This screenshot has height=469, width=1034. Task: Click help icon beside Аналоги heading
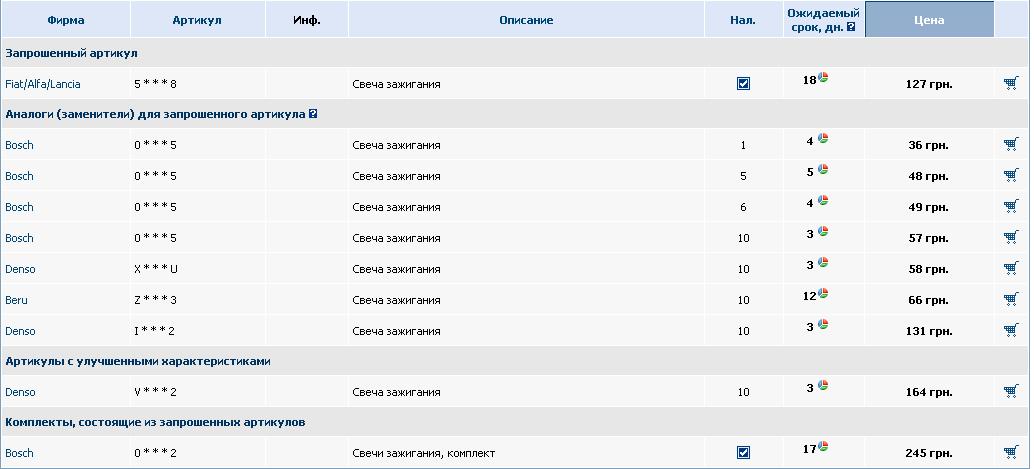click(313, 115)
